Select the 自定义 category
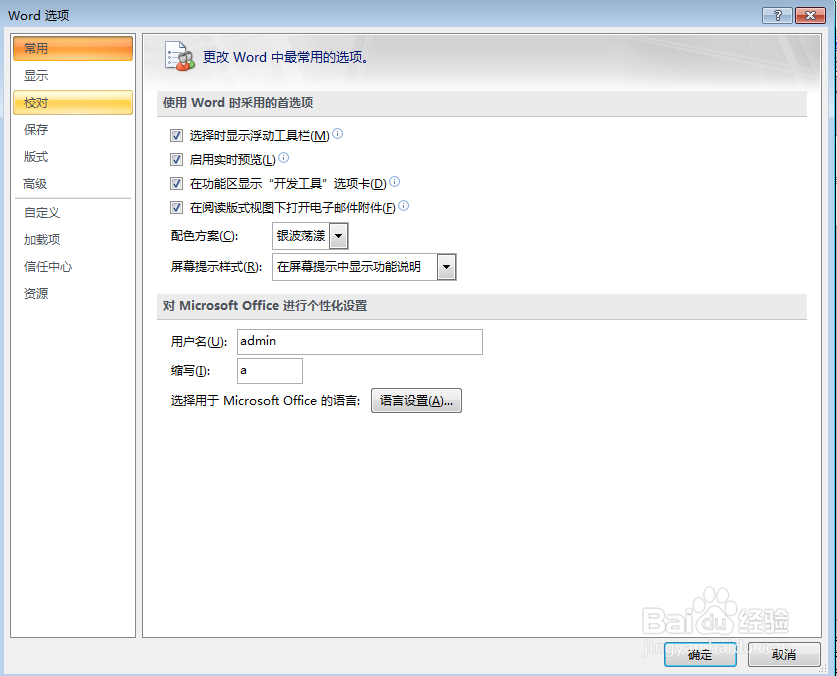 click(x=73, y=213)
